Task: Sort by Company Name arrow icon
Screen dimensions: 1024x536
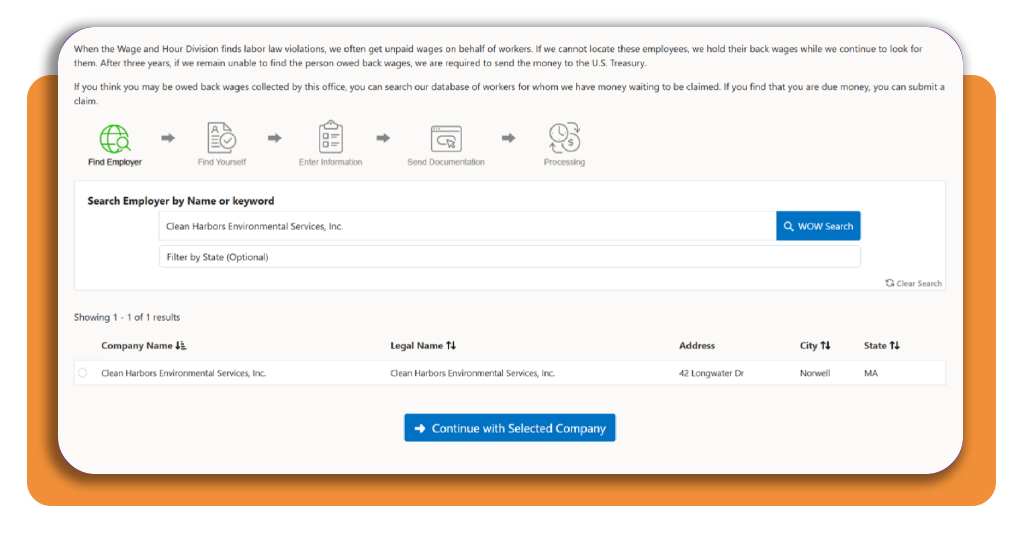Action: [181, 345]
